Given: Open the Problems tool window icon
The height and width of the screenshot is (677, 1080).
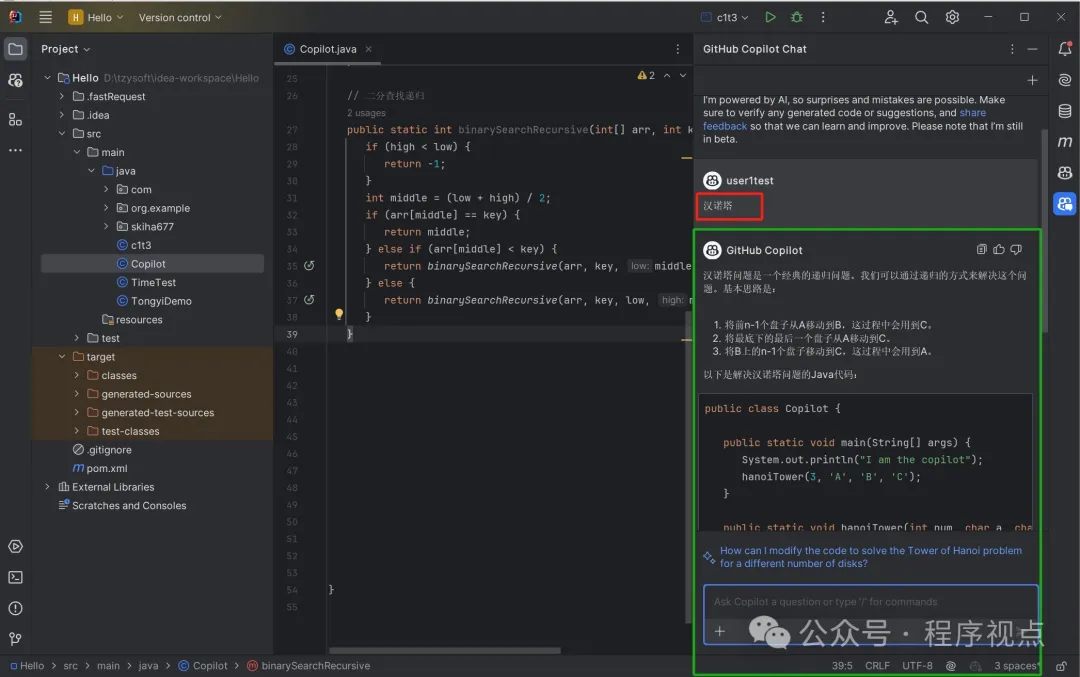Looking at the screenshot, I should (15, 608).
